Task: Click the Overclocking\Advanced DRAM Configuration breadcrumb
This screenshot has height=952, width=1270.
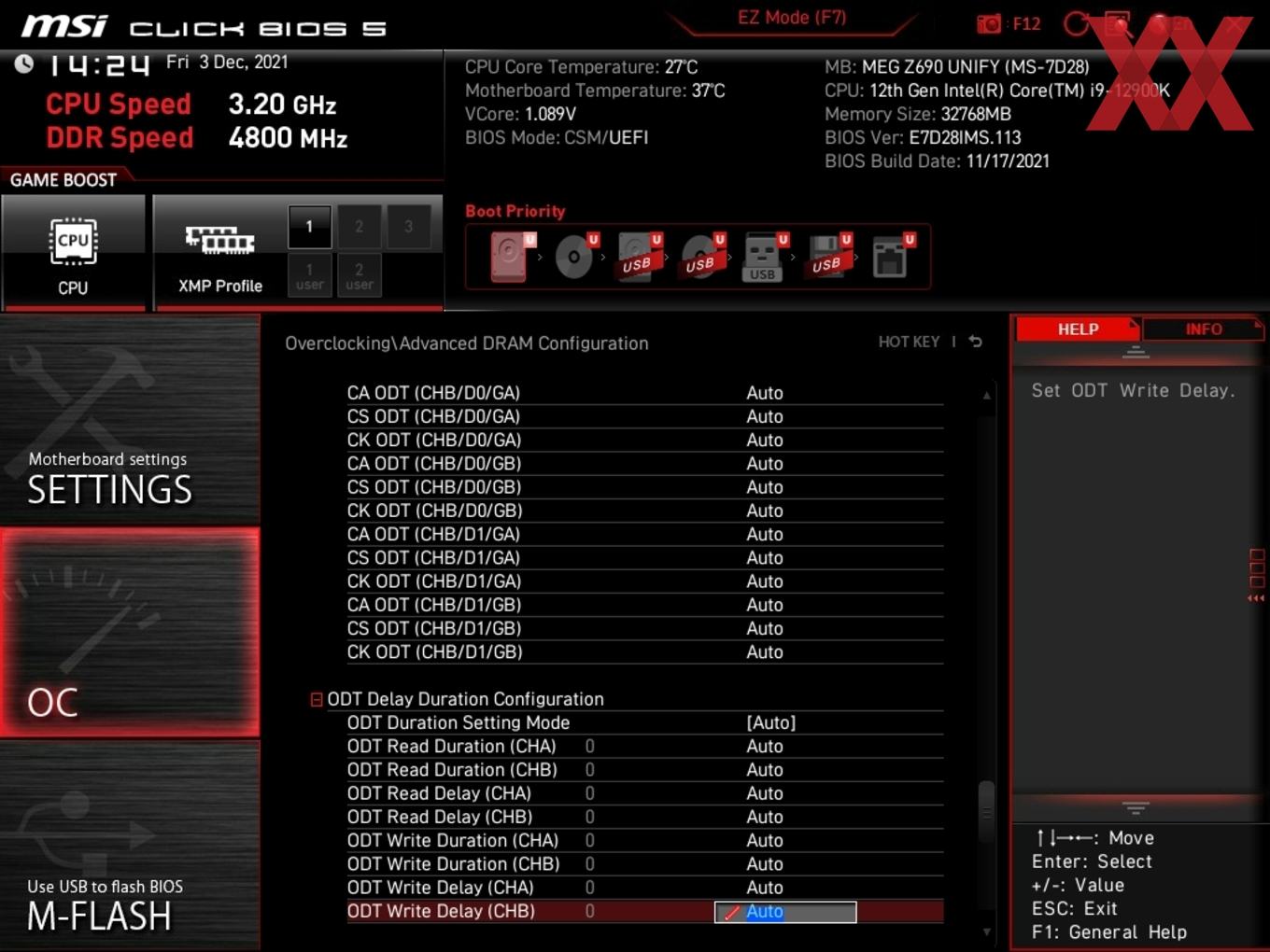Action: tap(467, 343)
